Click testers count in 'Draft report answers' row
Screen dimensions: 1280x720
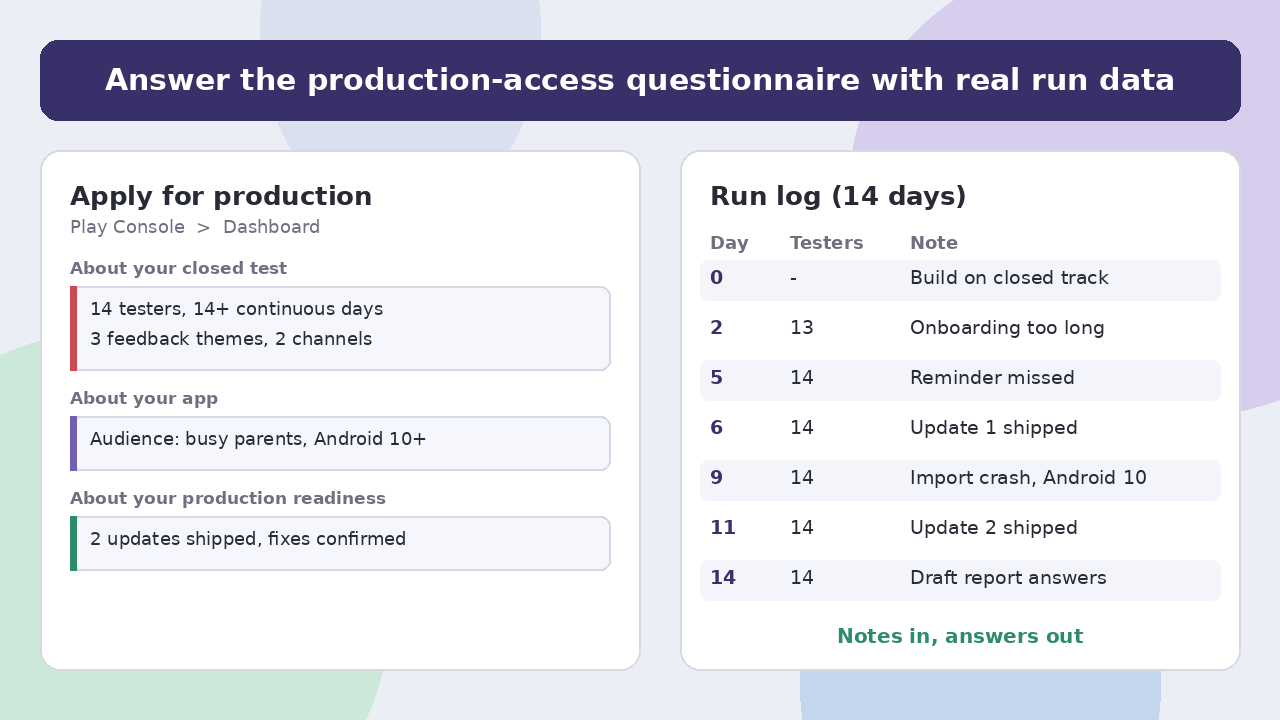(802, 578)
